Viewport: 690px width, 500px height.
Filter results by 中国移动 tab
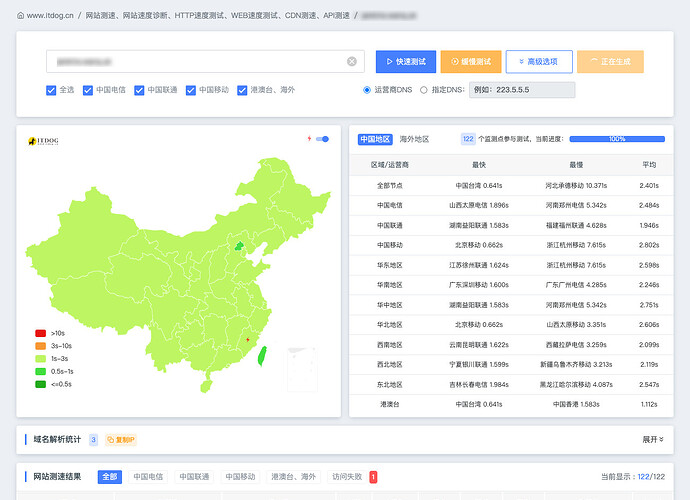(x=240, y=477)
